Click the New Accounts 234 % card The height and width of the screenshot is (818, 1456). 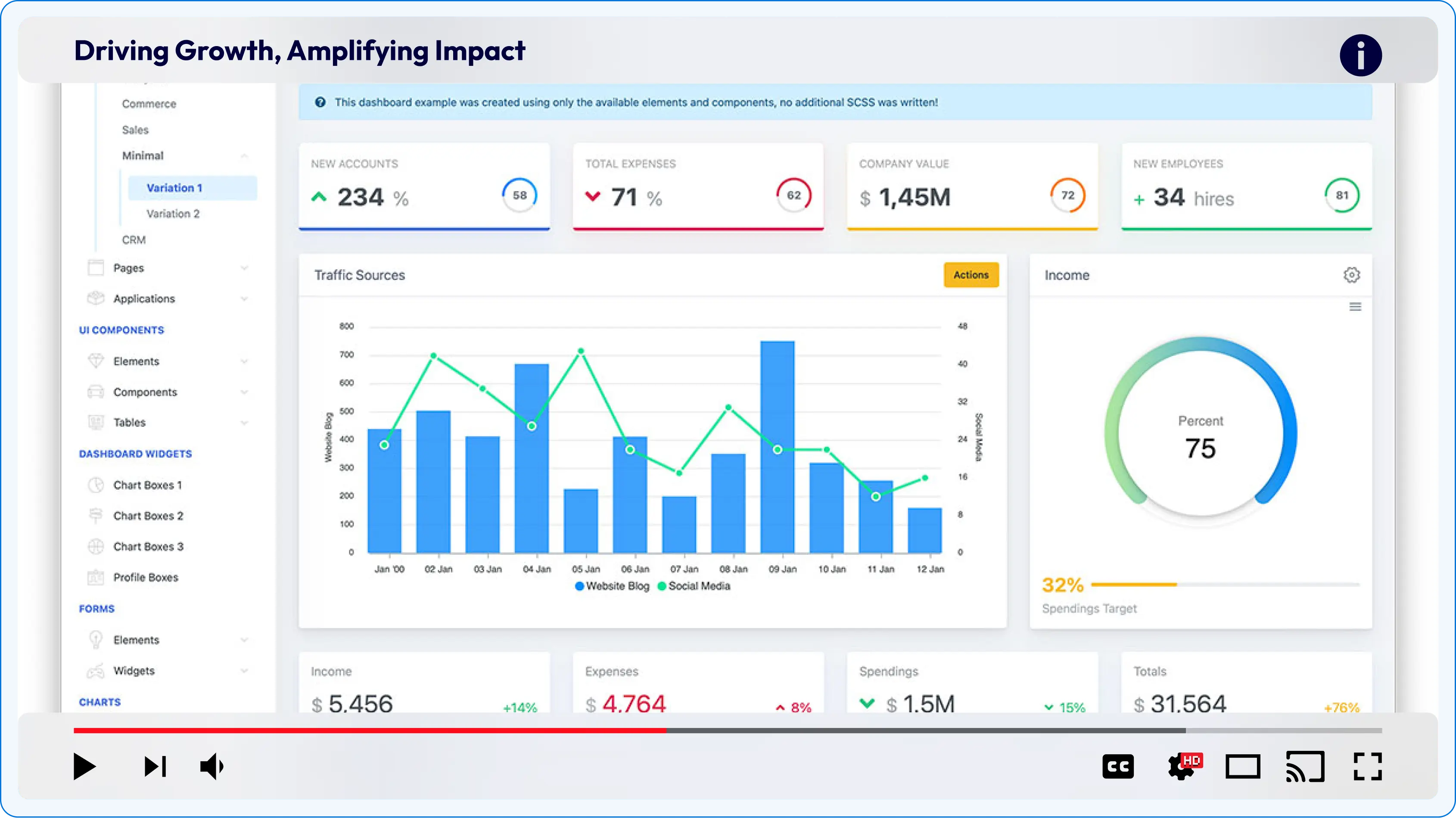point(424,187)
